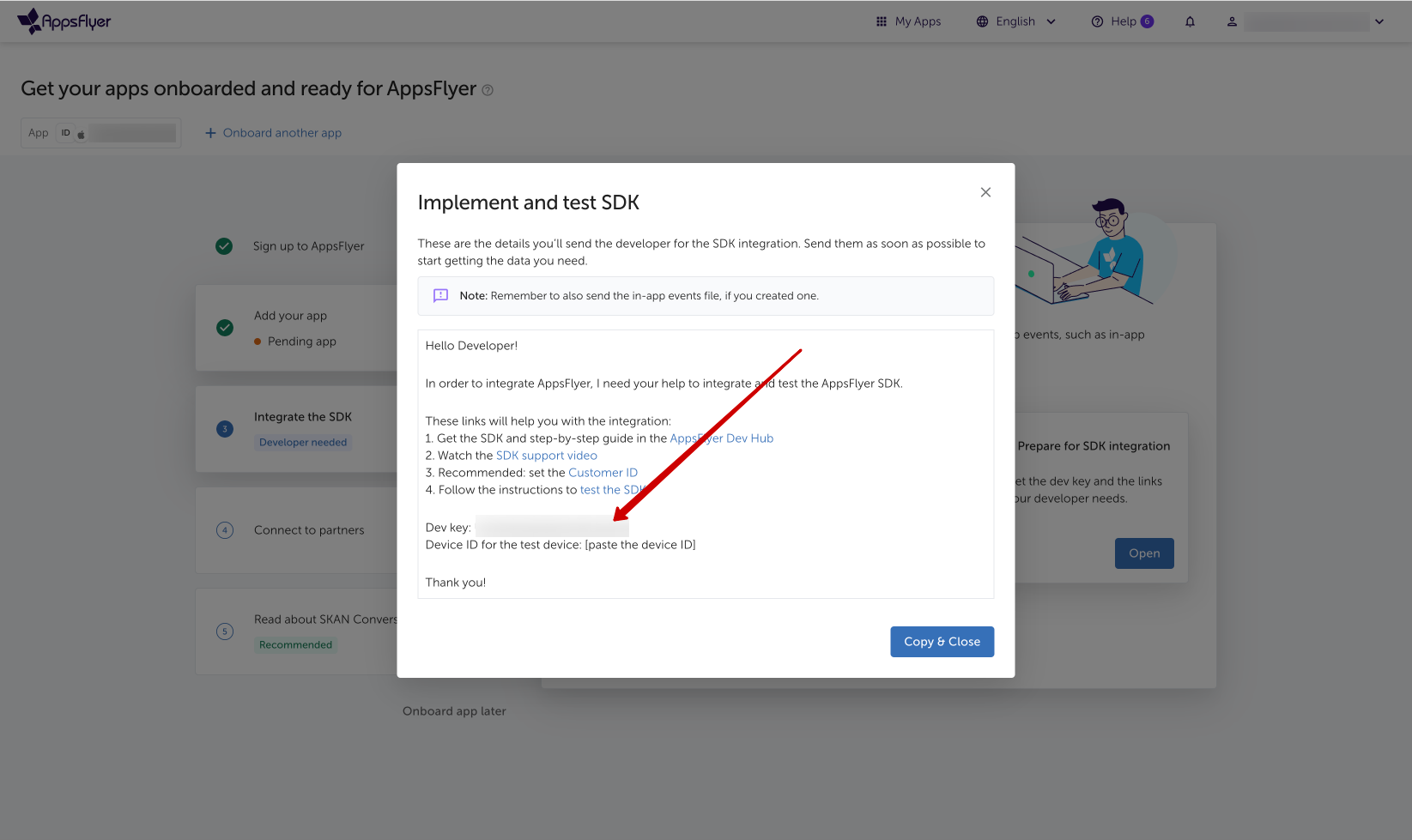Click Prepare for SDK integration heading
1412x840 pixels.
(1094, 446)
